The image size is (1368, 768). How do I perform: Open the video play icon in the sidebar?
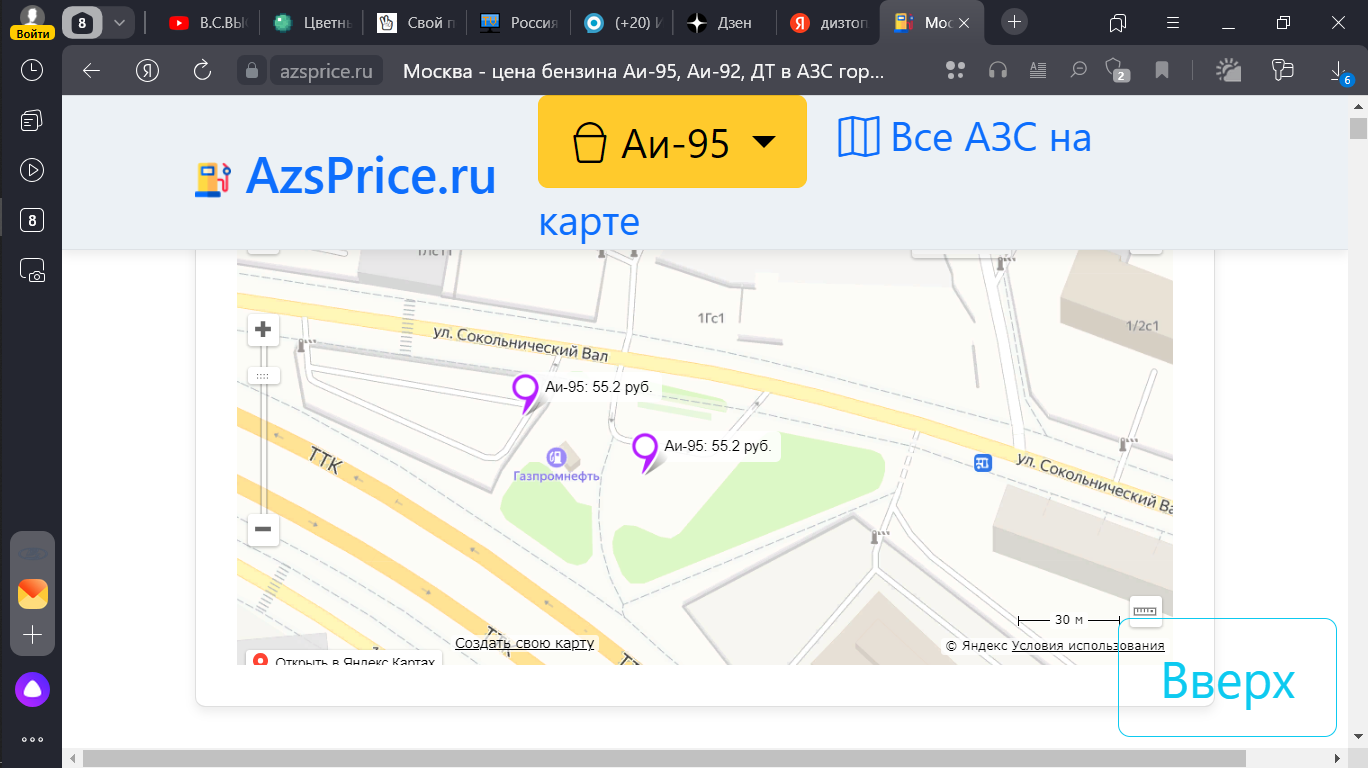tap(32, 170)
